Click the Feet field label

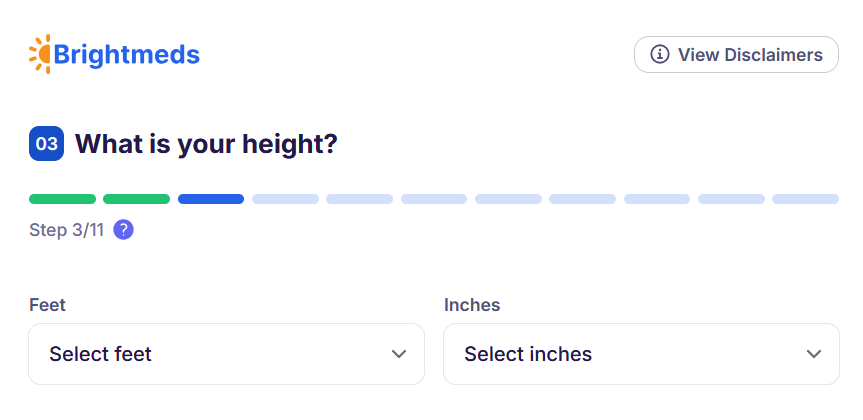tap(47, 304)
